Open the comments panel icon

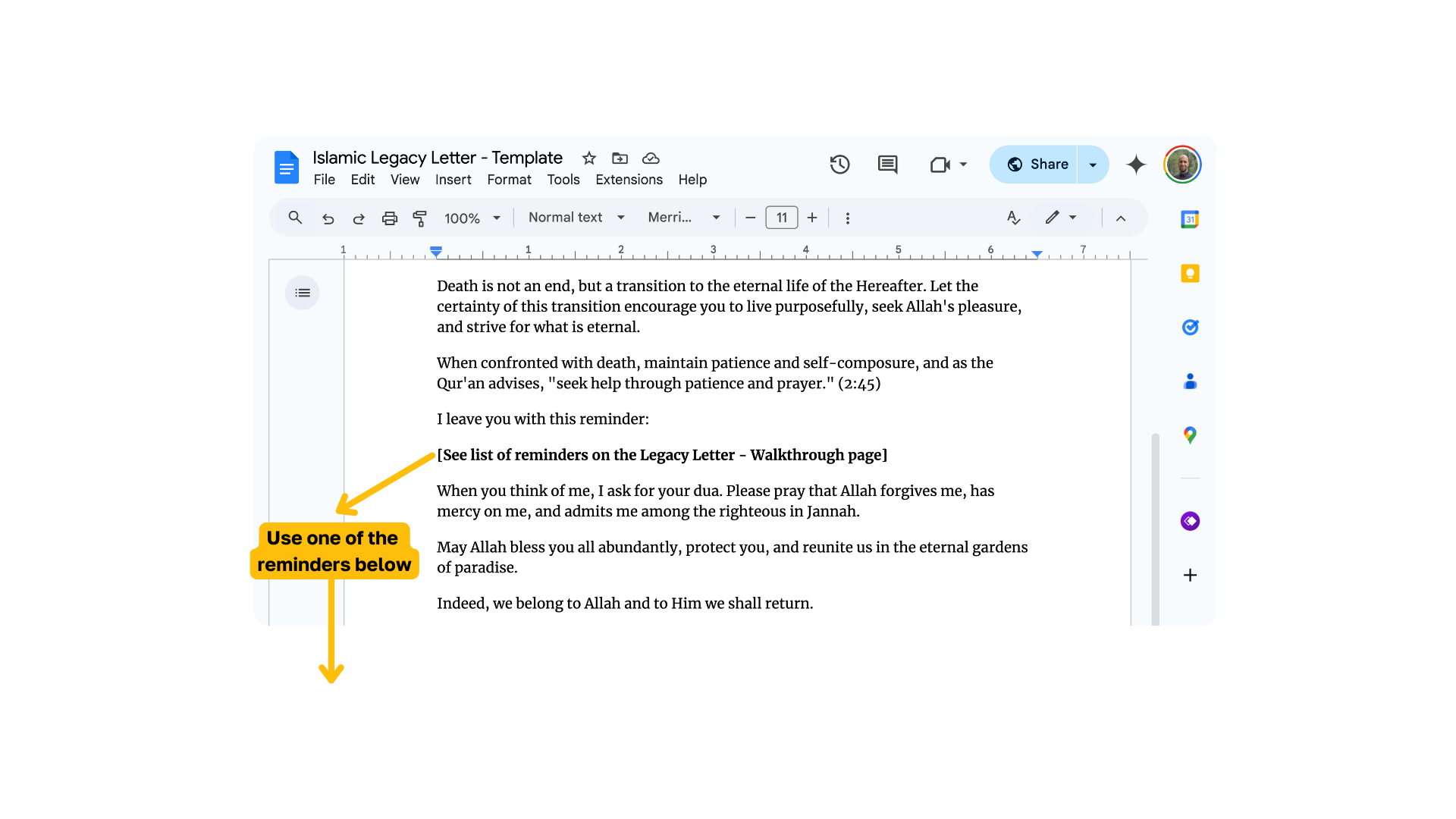(x=887, y=165)
